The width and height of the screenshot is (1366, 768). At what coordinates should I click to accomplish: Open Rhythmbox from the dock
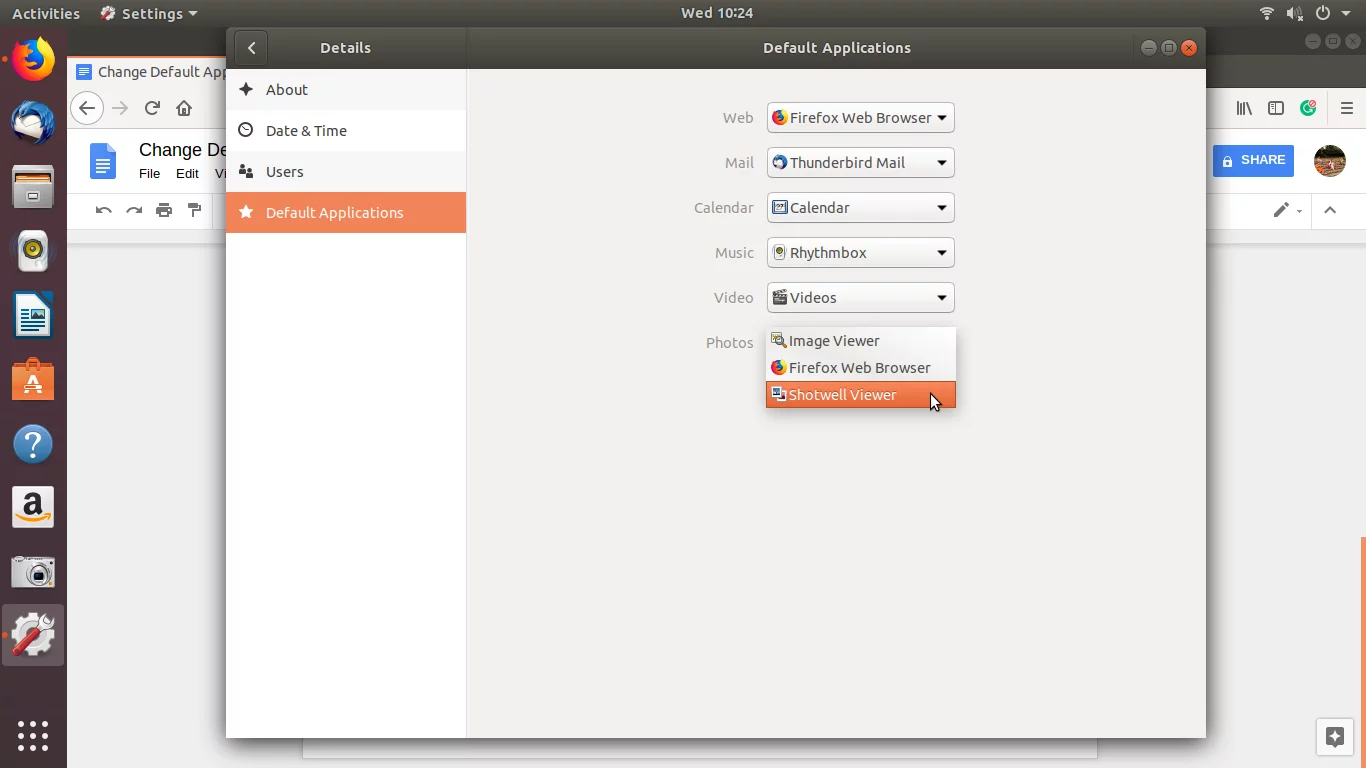click(x=33, y=250)
